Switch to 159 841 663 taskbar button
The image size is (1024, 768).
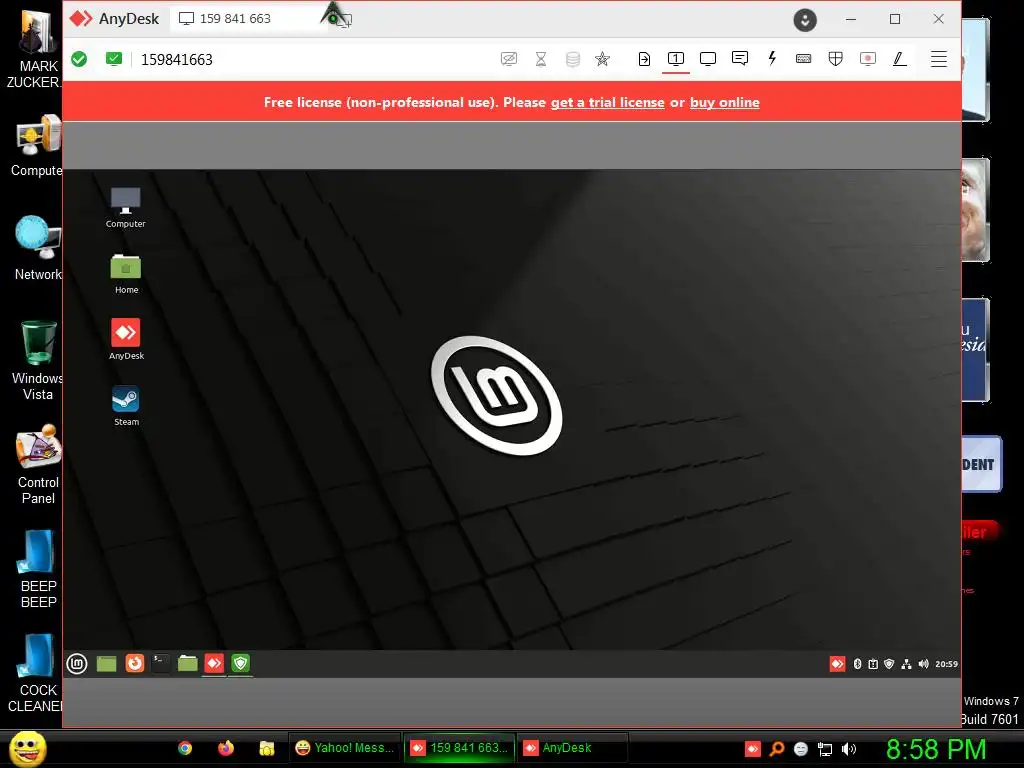[459, 748]
